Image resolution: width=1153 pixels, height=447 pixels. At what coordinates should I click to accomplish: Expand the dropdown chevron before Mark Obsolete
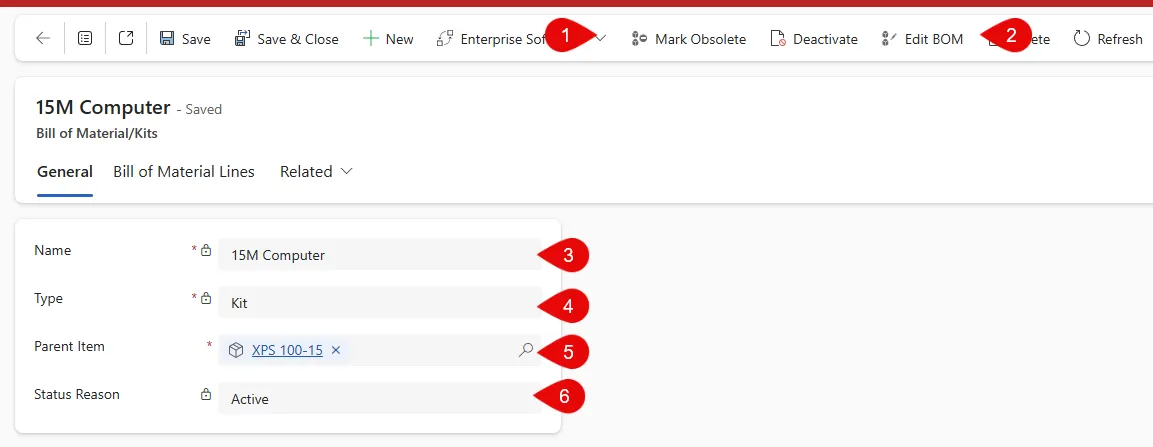point(601,39)
